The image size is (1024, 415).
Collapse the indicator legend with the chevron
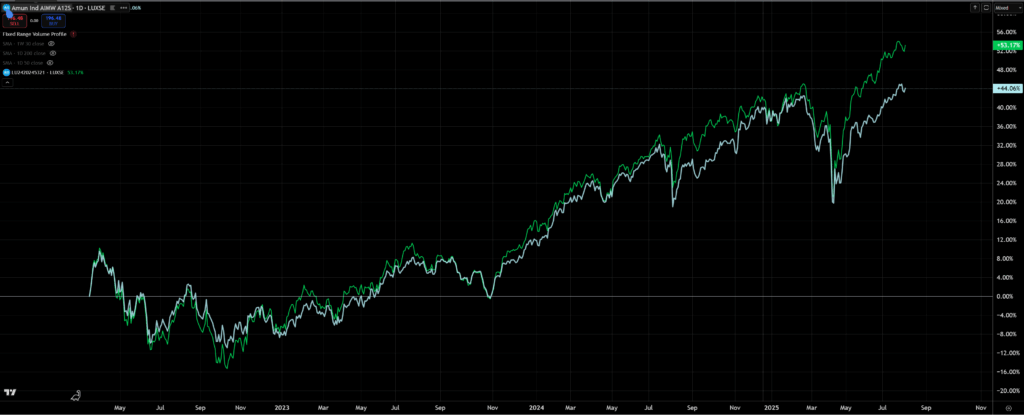7,82
